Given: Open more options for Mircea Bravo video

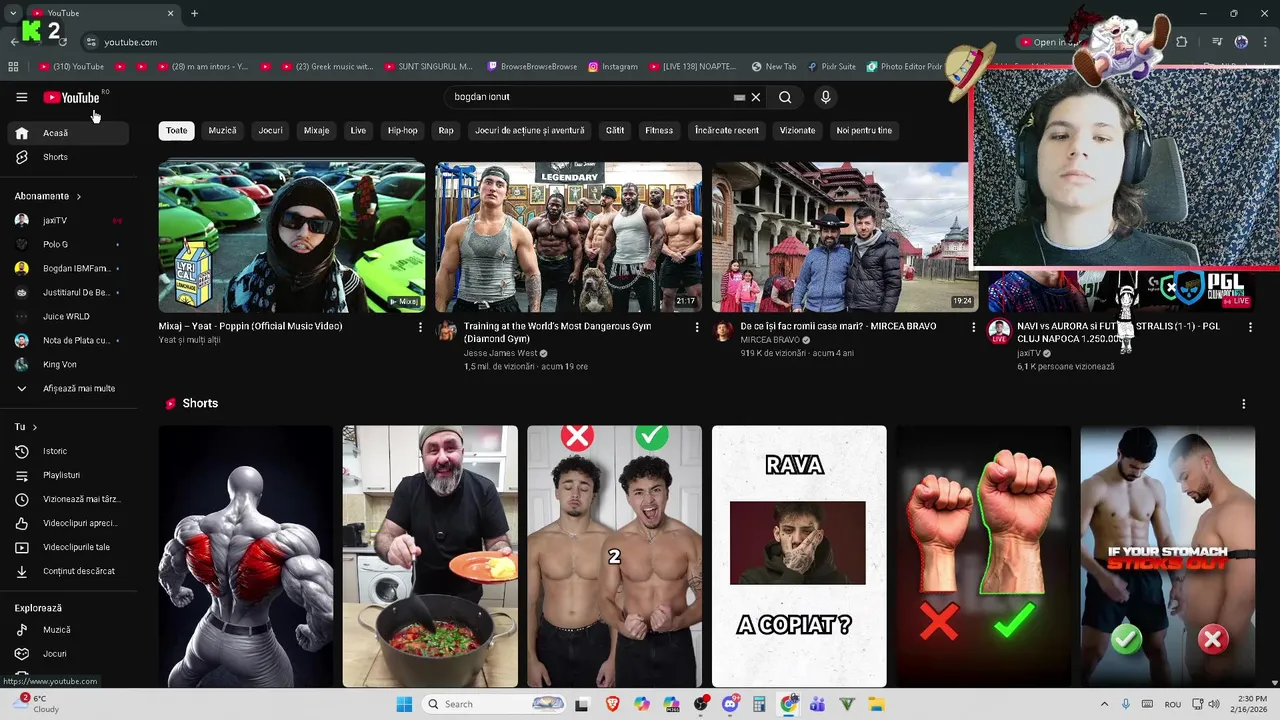Looking at the screenshot, I should coord(974,327).
